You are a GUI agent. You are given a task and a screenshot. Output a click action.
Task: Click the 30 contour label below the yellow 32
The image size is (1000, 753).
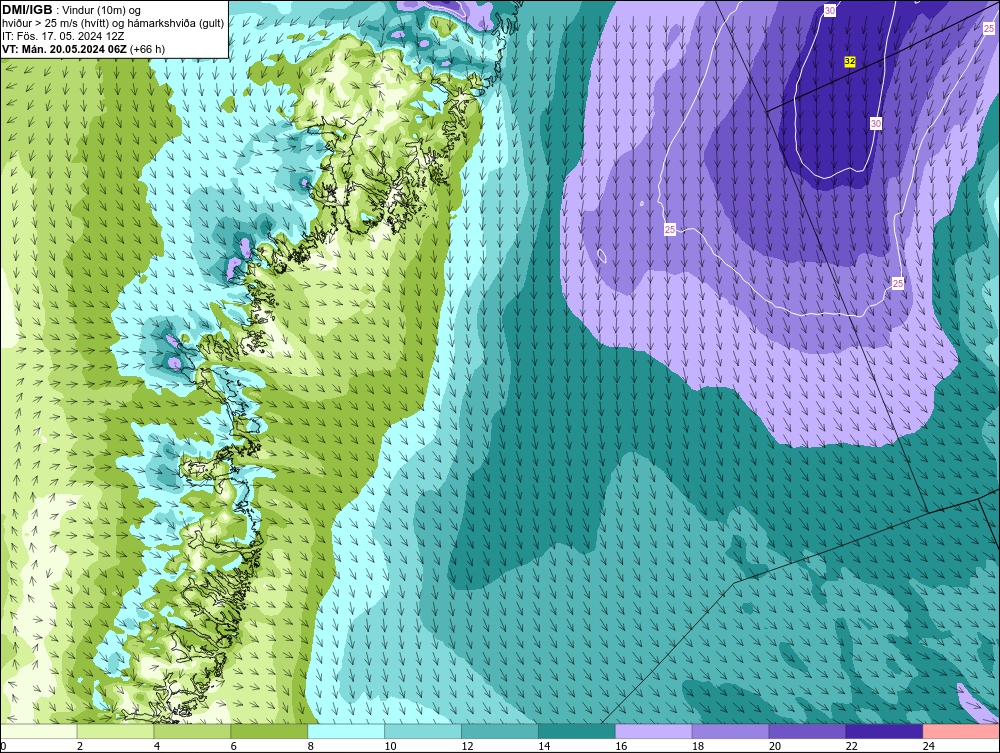coord(876,123)
